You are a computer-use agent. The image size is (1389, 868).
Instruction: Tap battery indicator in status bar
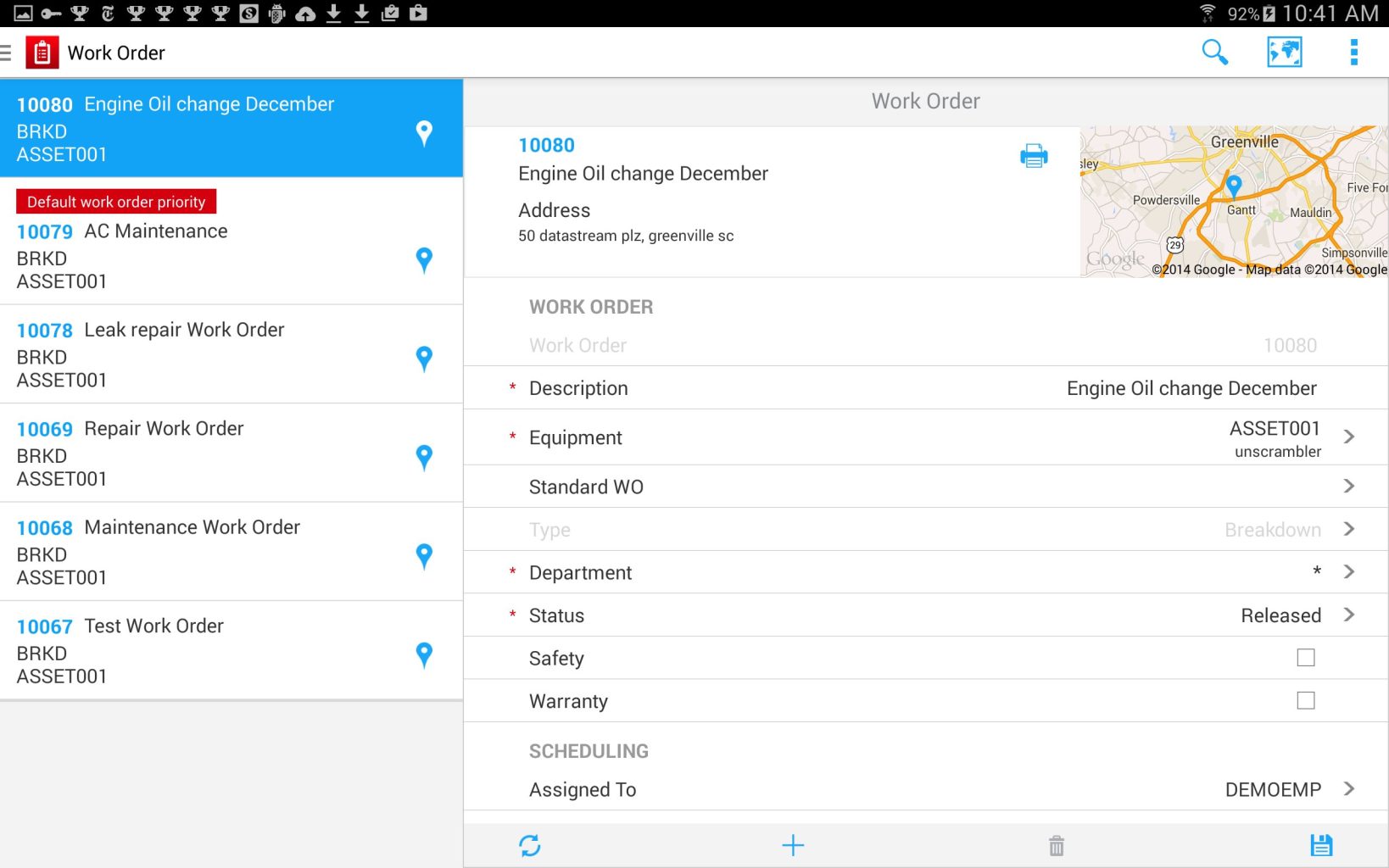pyautogui.click(x=1269, y=14)
